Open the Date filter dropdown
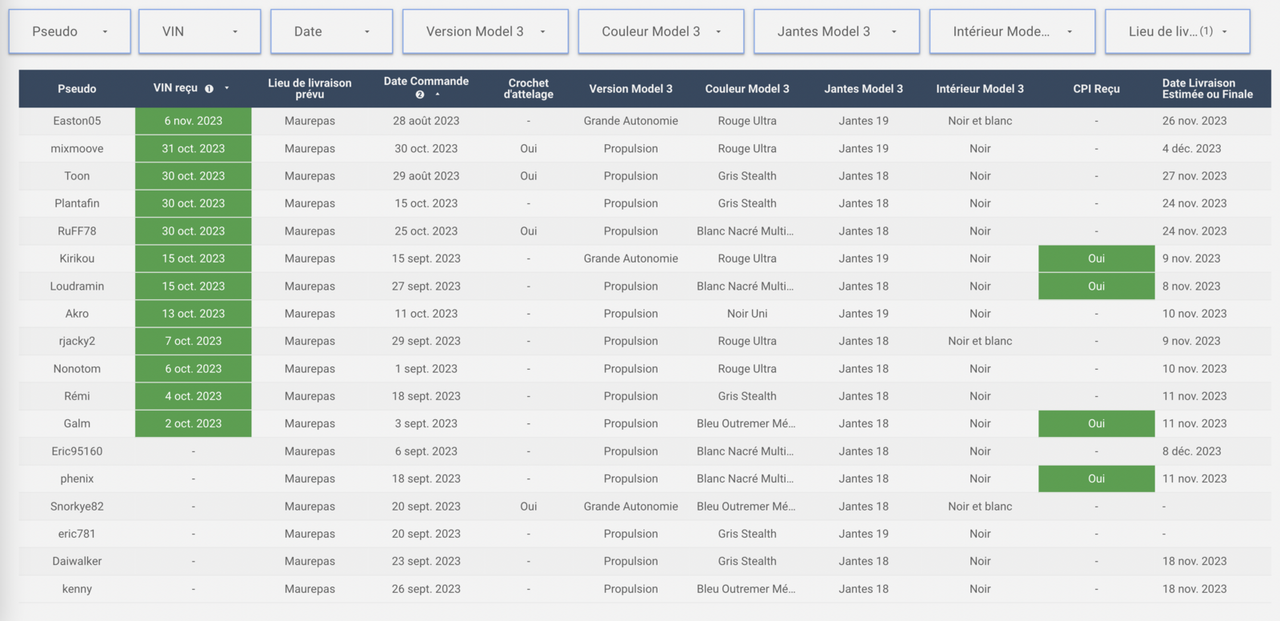 coord(332,32)
